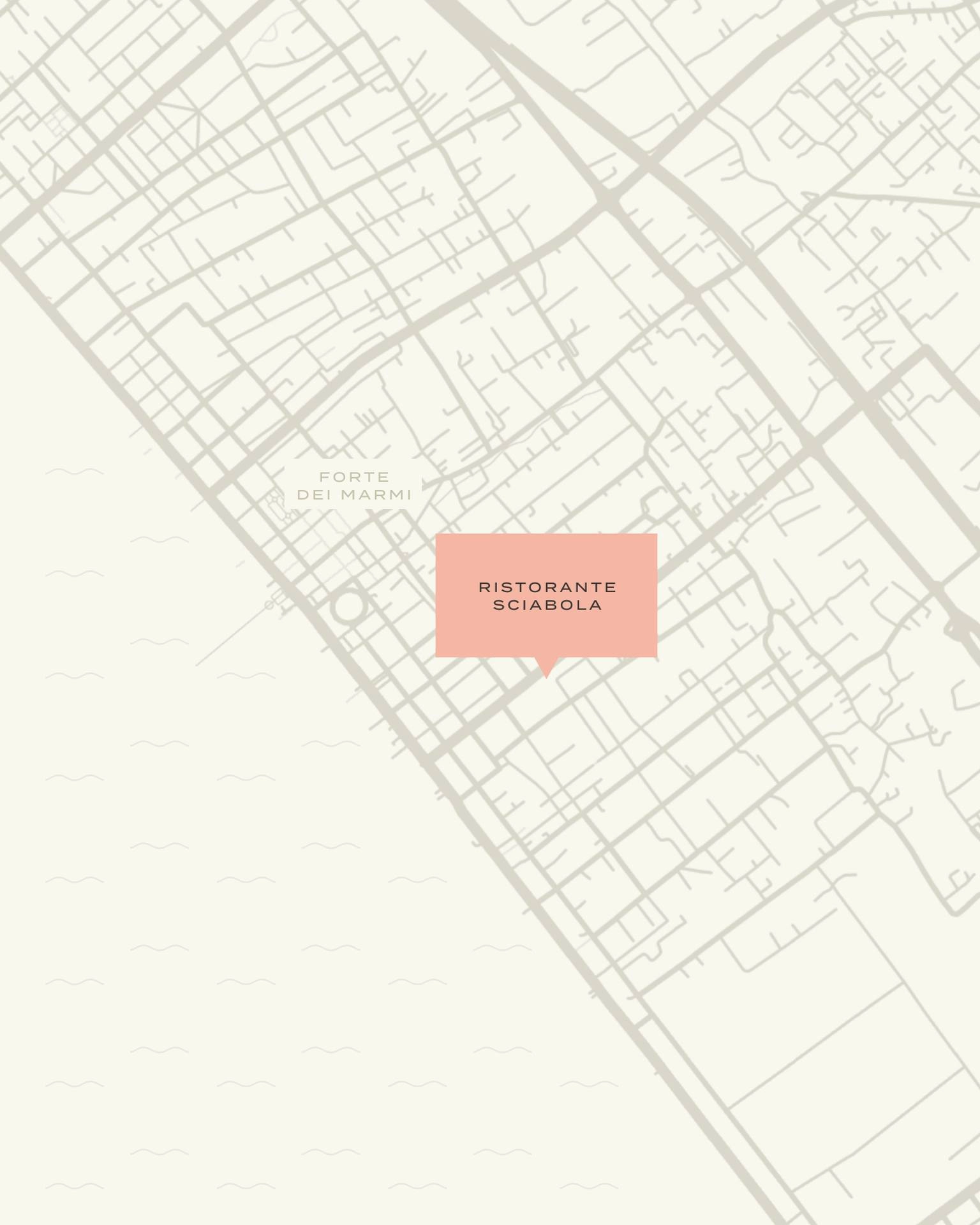Click the Forte dei Marmi label background box
The width and height of the screenshot is (980, 1225).
pos(353,484)
